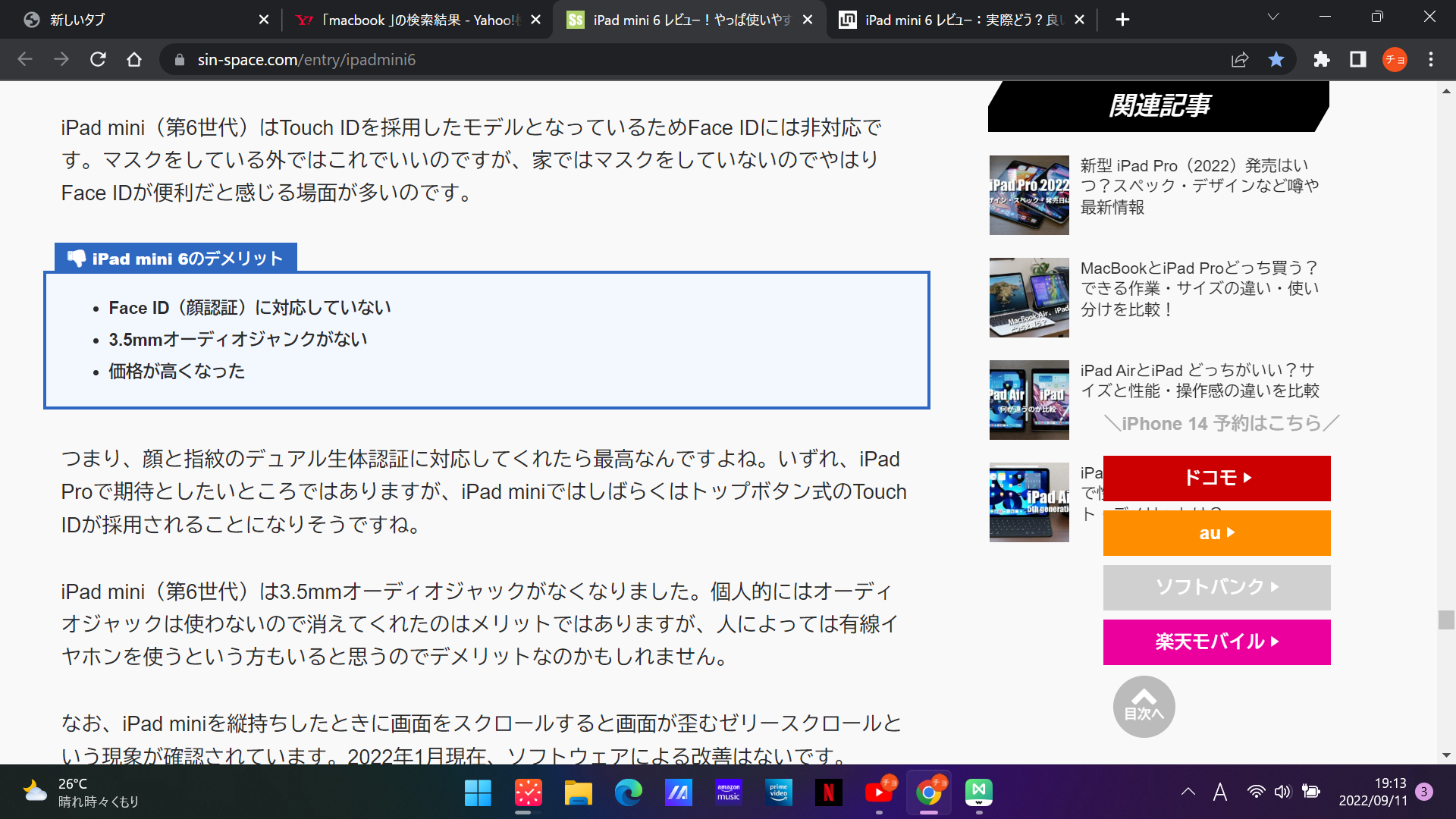The image size is (1456, 819).
Task: Show hidden system tray icons
Action: [1188, 792]
